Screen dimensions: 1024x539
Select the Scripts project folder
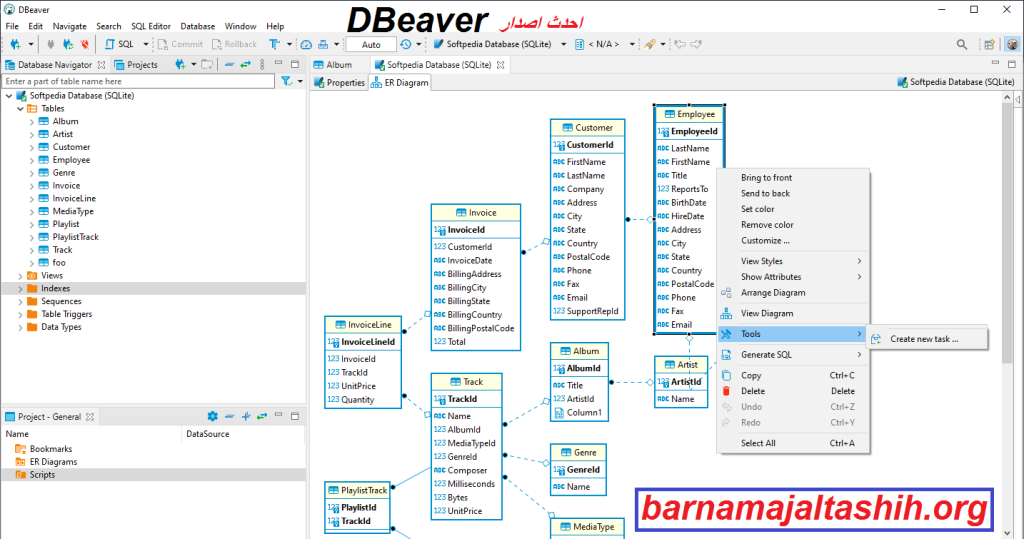42,475
